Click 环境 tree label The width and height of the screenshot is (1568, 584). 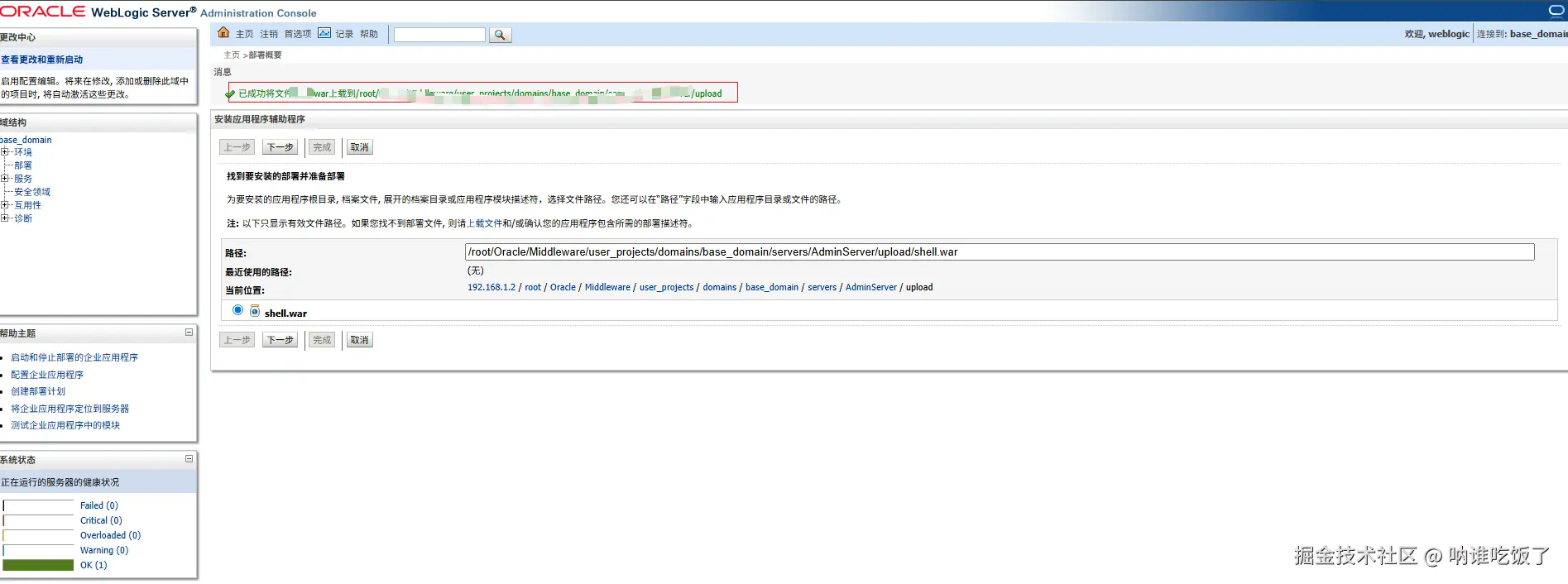(23, 152)
